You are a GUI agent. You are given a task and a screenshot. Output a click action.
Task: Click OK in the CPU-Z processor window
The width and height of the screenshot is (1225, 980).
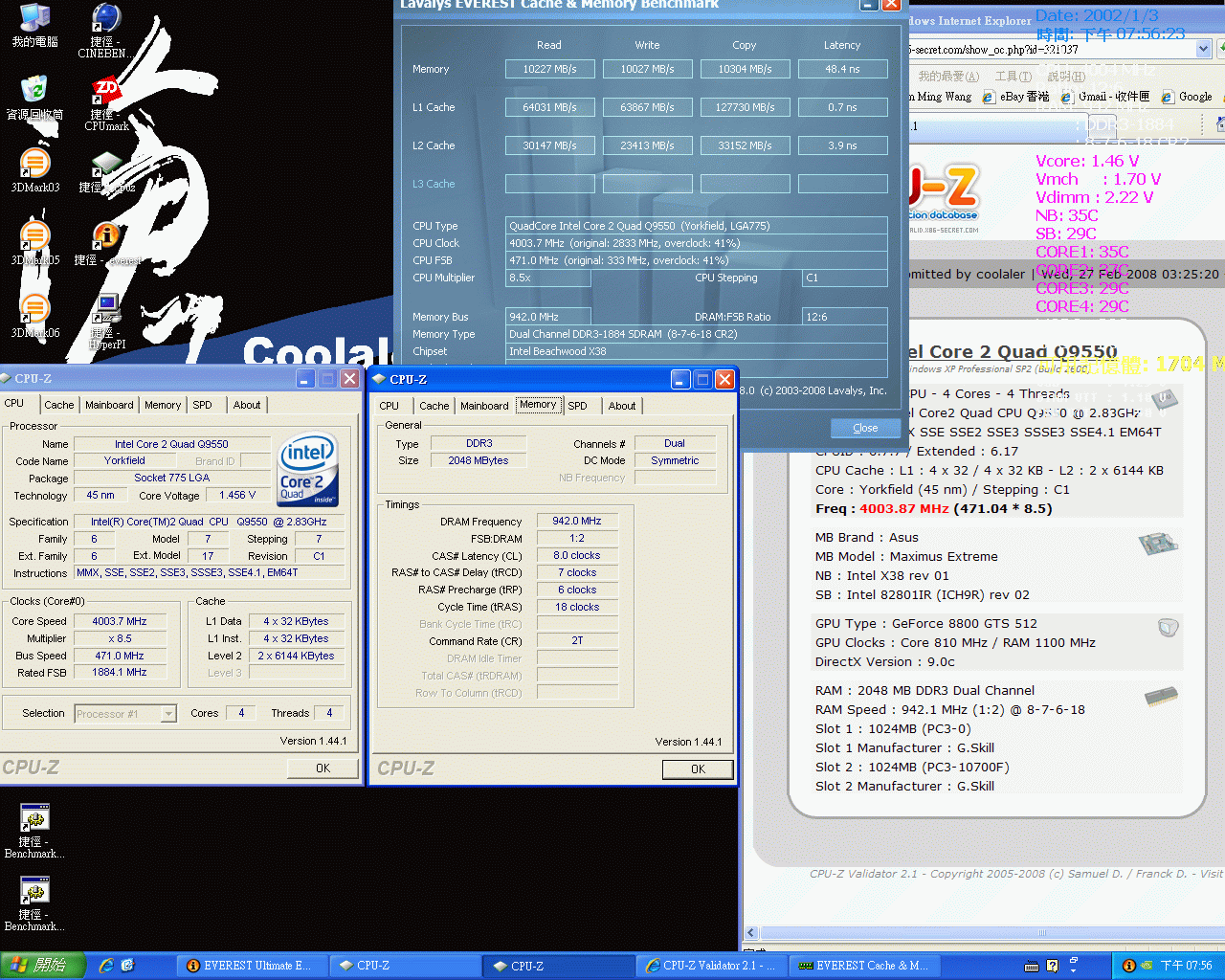point(323,768)
